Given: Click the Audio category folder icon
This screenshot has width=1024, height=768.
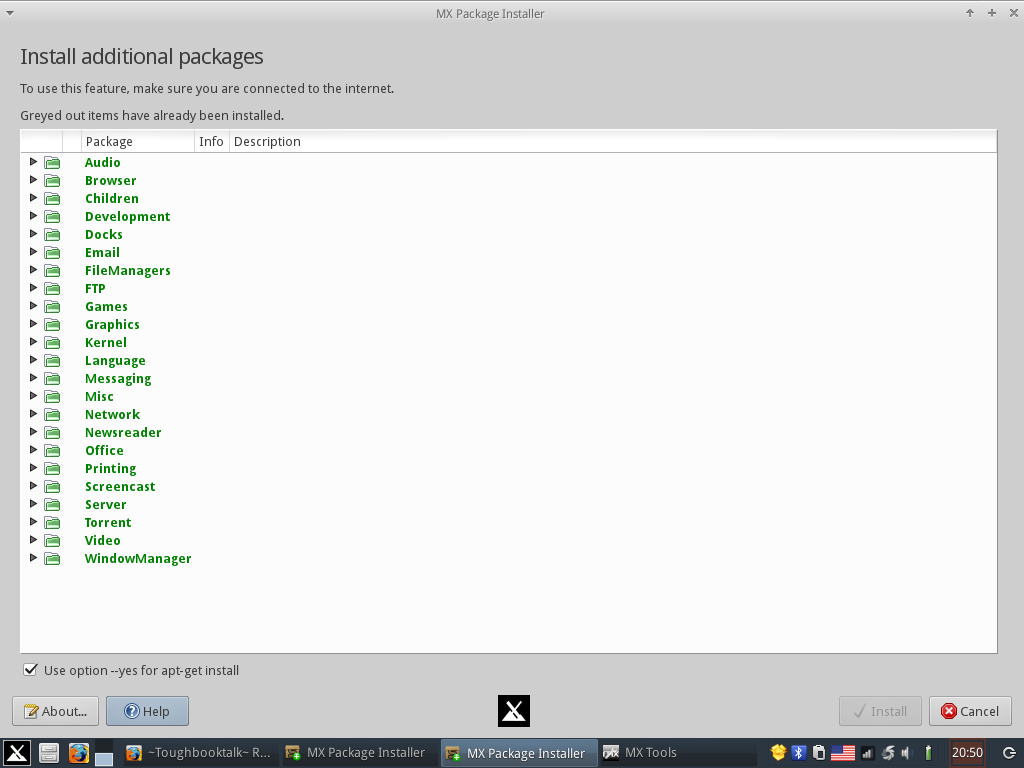Looking at the screenshot, I should click(52, 163).
